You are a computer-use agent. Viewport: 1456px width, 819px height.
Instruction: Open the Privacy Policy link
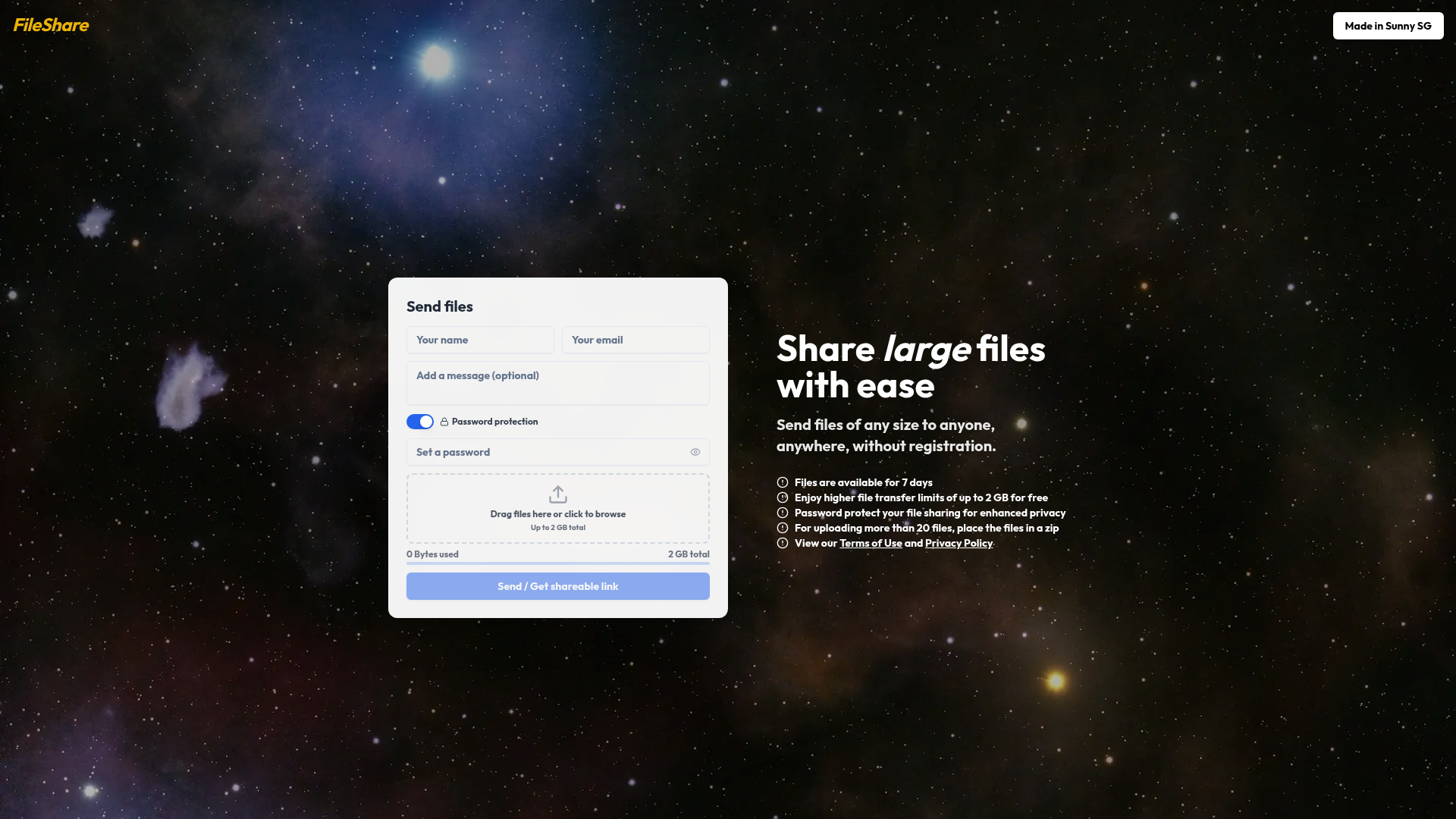[959, 543]
